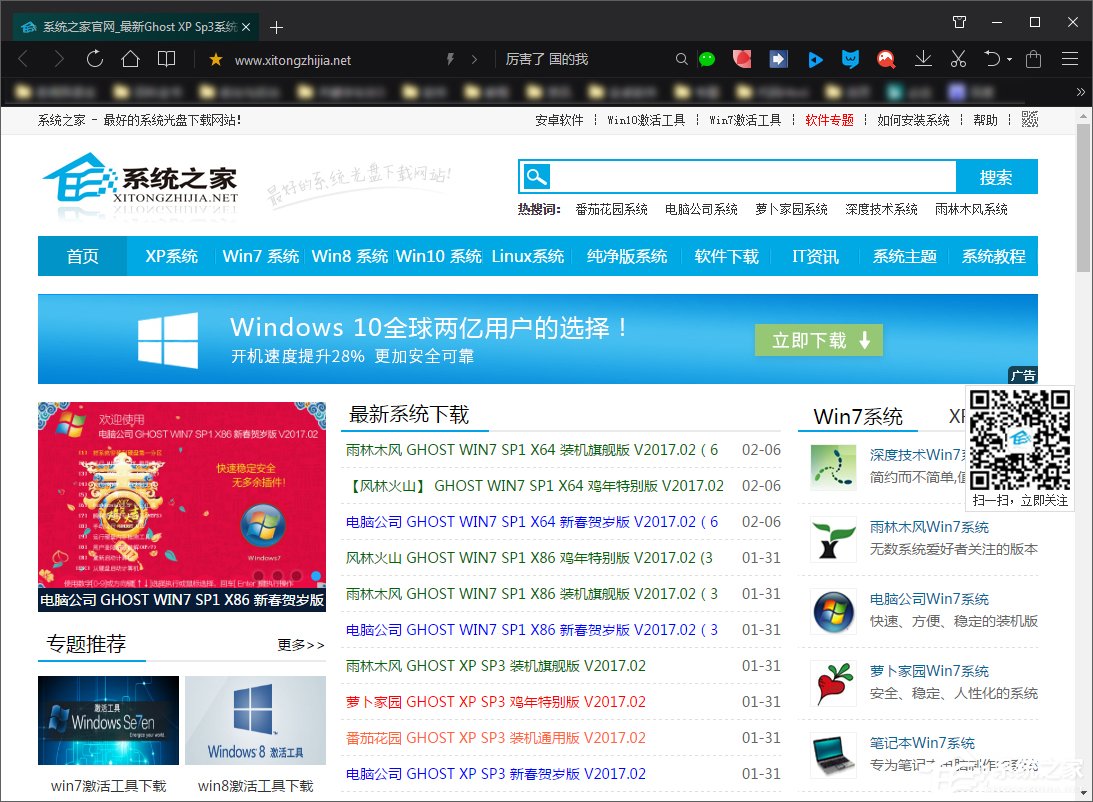
Task: Click the 搜索 search input field
Action: [x=750, y=177]
